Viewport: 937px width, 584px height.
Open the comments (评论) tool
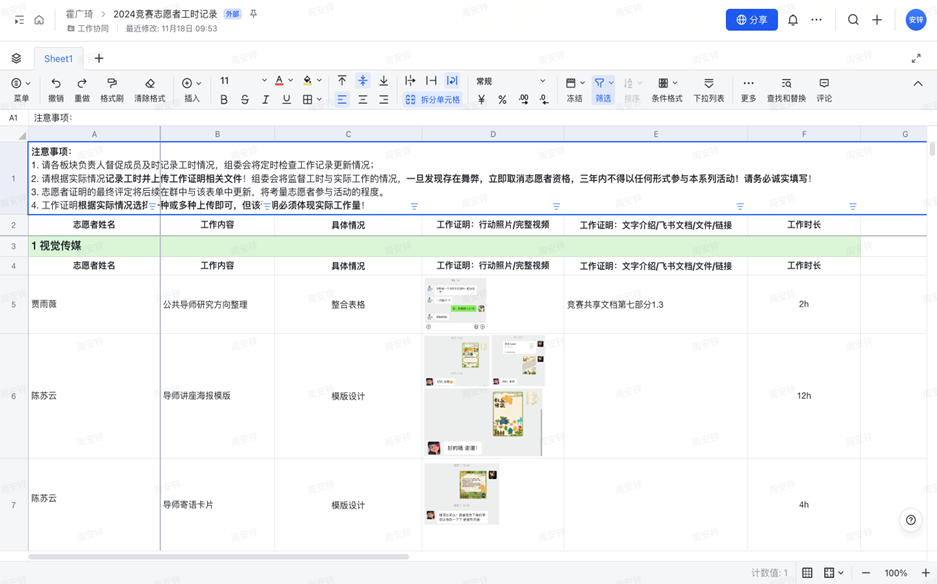click(x=824, y=90)
